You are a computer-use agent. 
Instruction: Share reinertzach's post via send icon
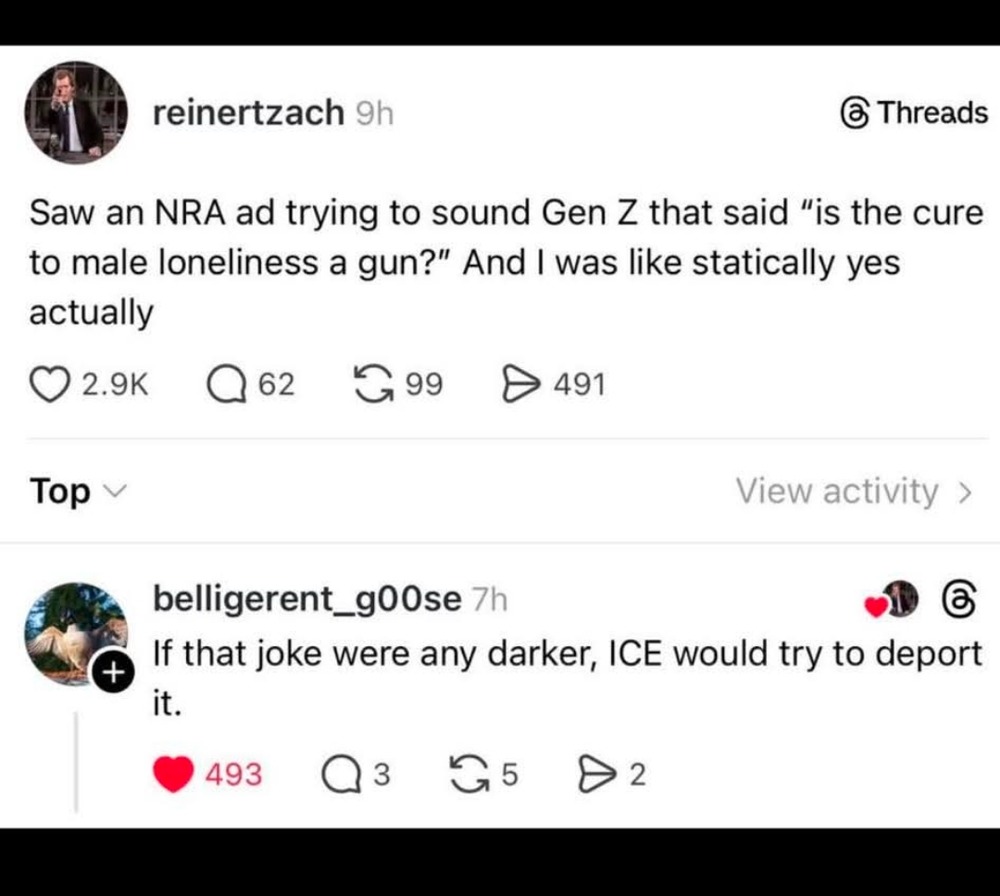(516, 384)
